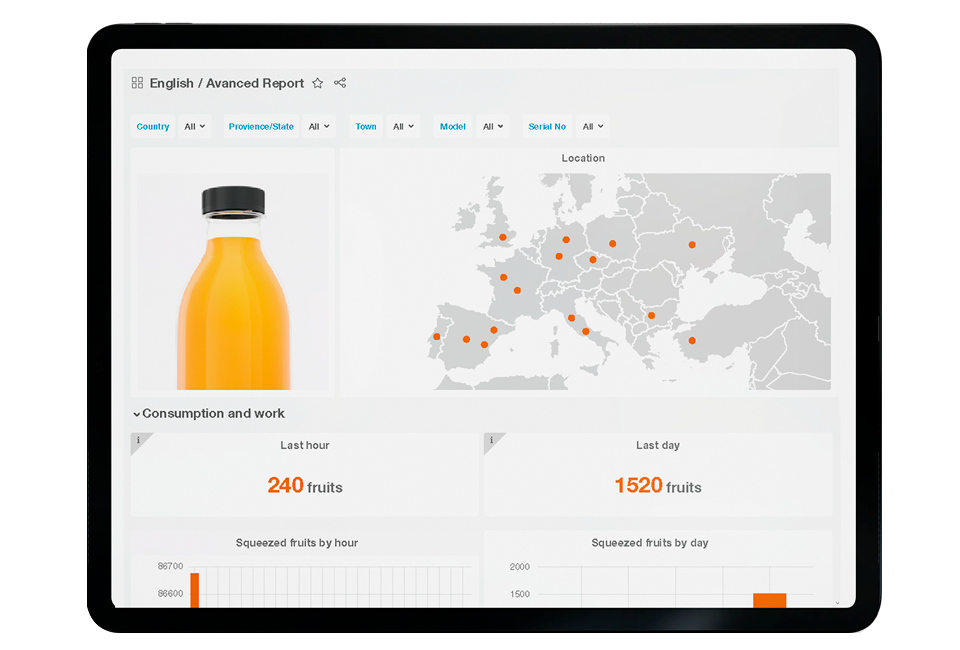Click the 86700 axis label

pyautogui.click(x=170, y=566)
